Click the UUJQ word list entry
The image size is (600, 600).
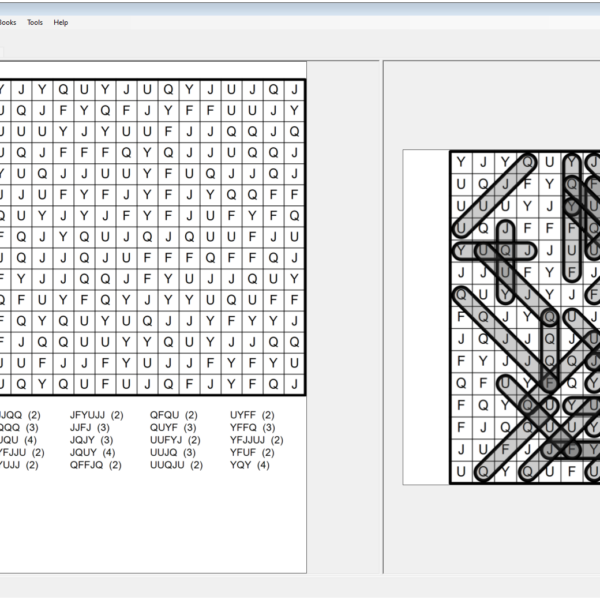click(165, 453)
